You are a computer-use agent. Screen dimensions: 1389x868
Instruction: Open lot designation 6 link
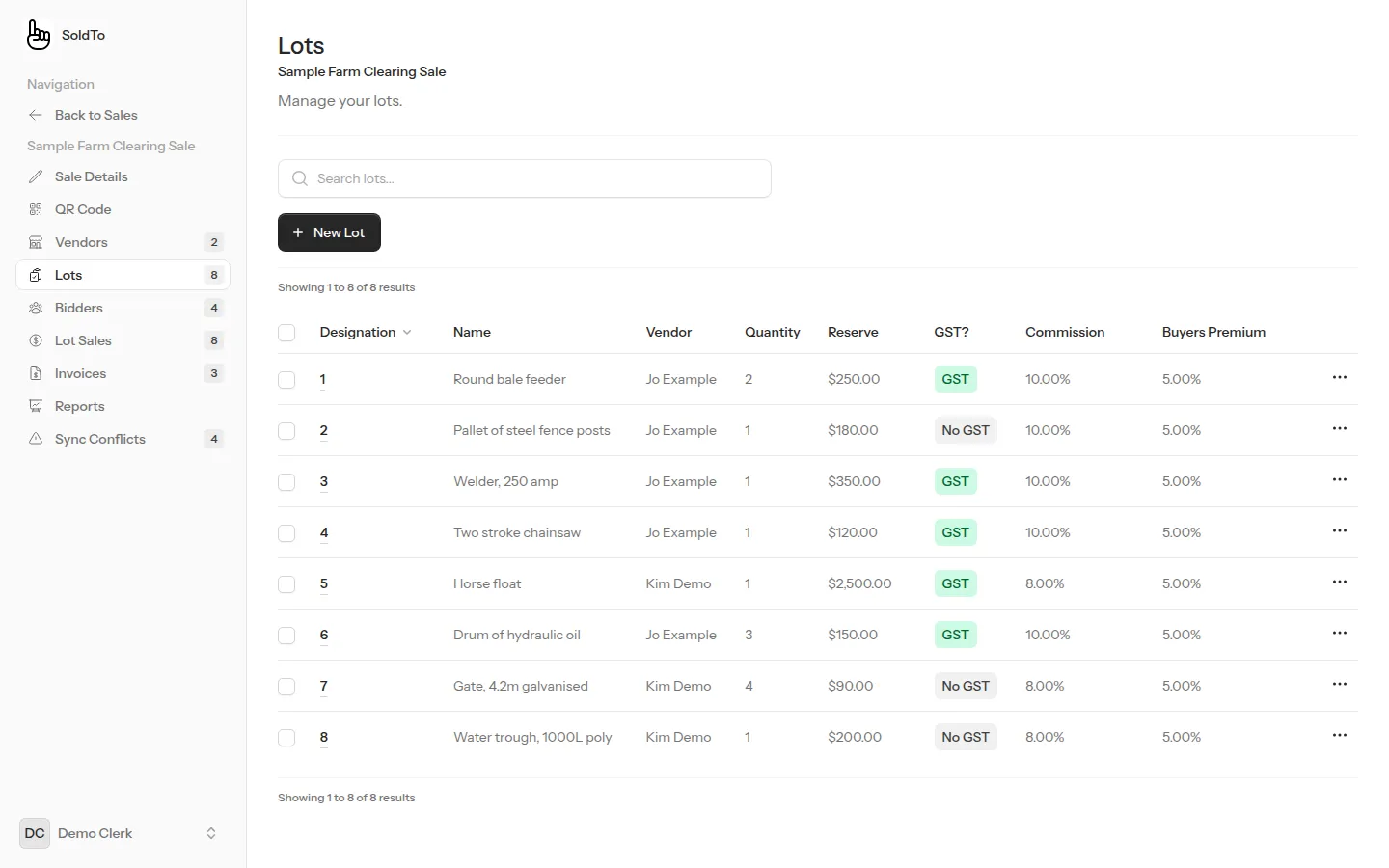pyautogui.click(x=324, y=635)
